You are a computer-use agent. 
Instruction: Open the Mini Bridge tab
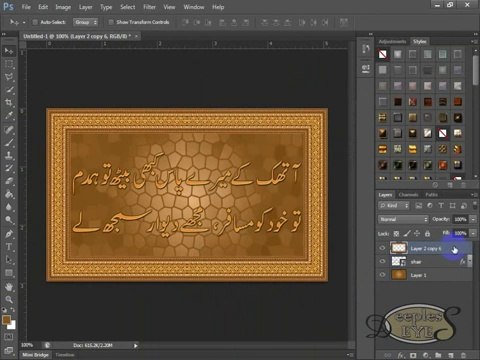coord(35,355)
